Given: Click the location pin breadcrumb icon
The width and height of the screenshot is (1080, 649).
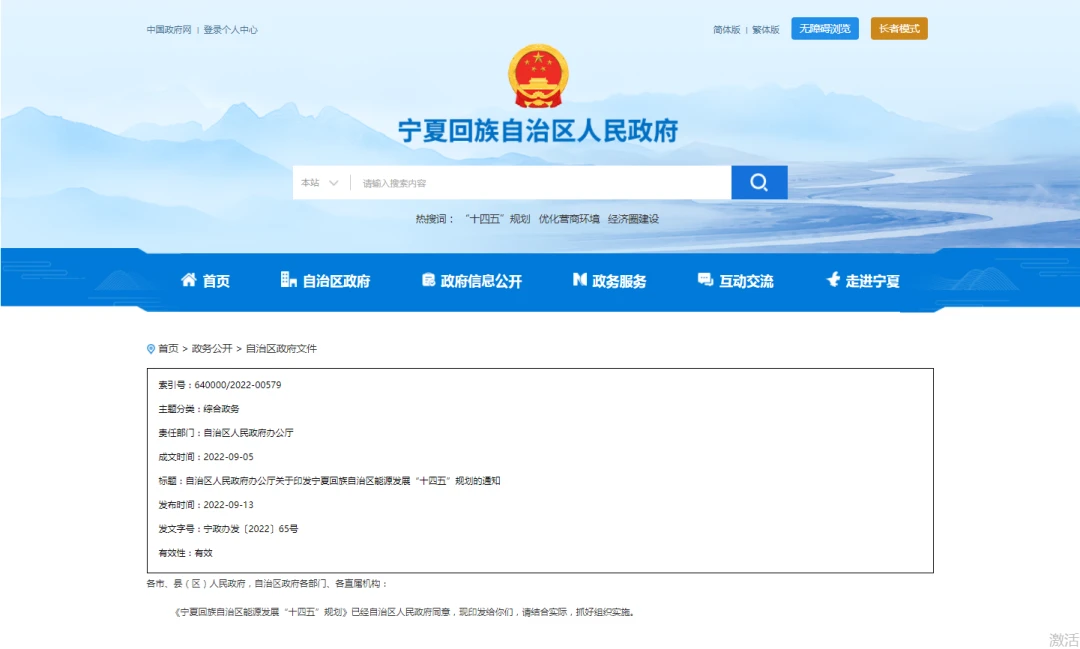Looking at the screenshot, I should 151,349.
